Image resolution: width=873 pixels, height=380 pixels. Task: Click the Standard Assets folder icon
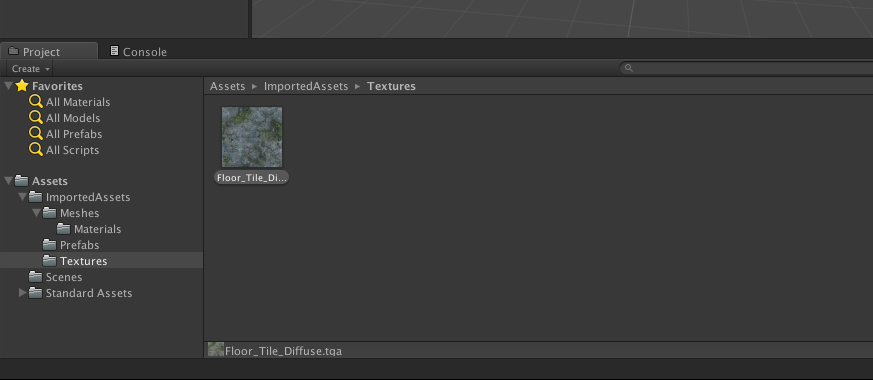(x=36, y=292)
